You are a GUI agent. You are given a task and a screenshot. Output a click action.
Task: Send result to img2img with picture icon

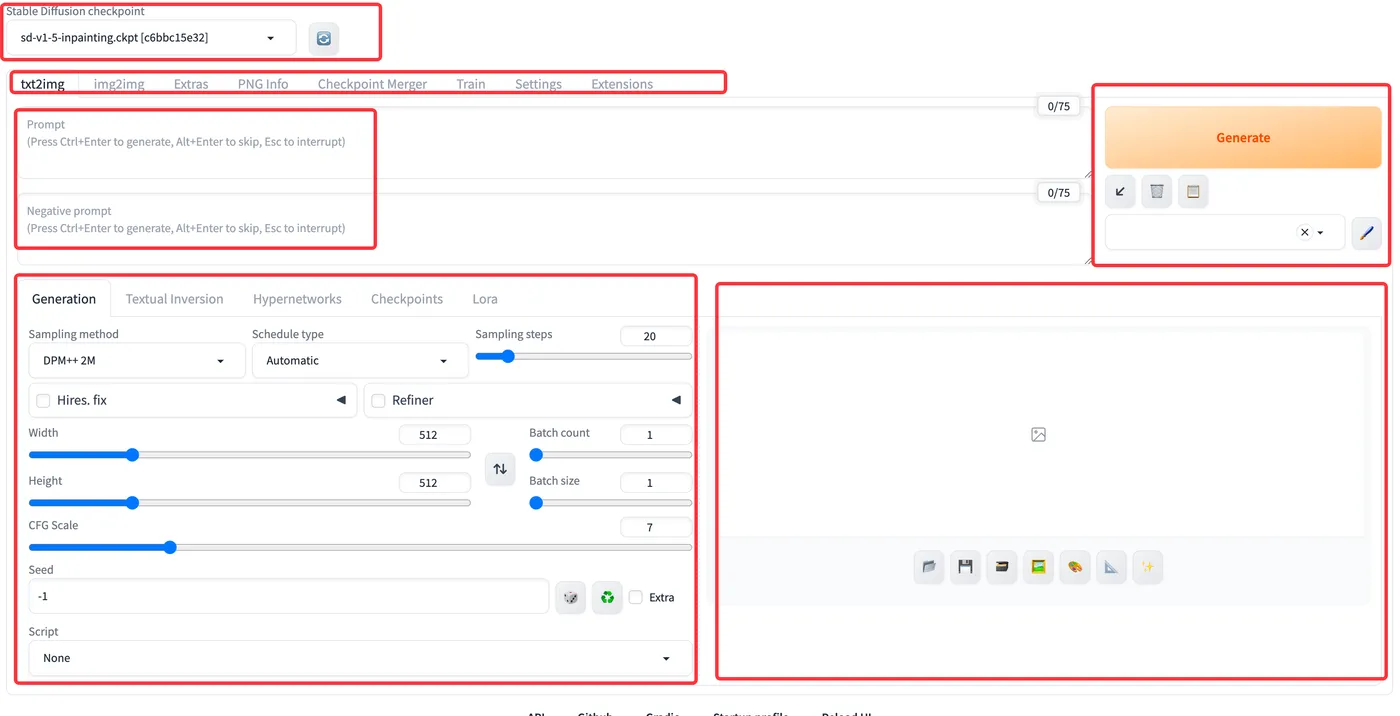click(1038, 567)
